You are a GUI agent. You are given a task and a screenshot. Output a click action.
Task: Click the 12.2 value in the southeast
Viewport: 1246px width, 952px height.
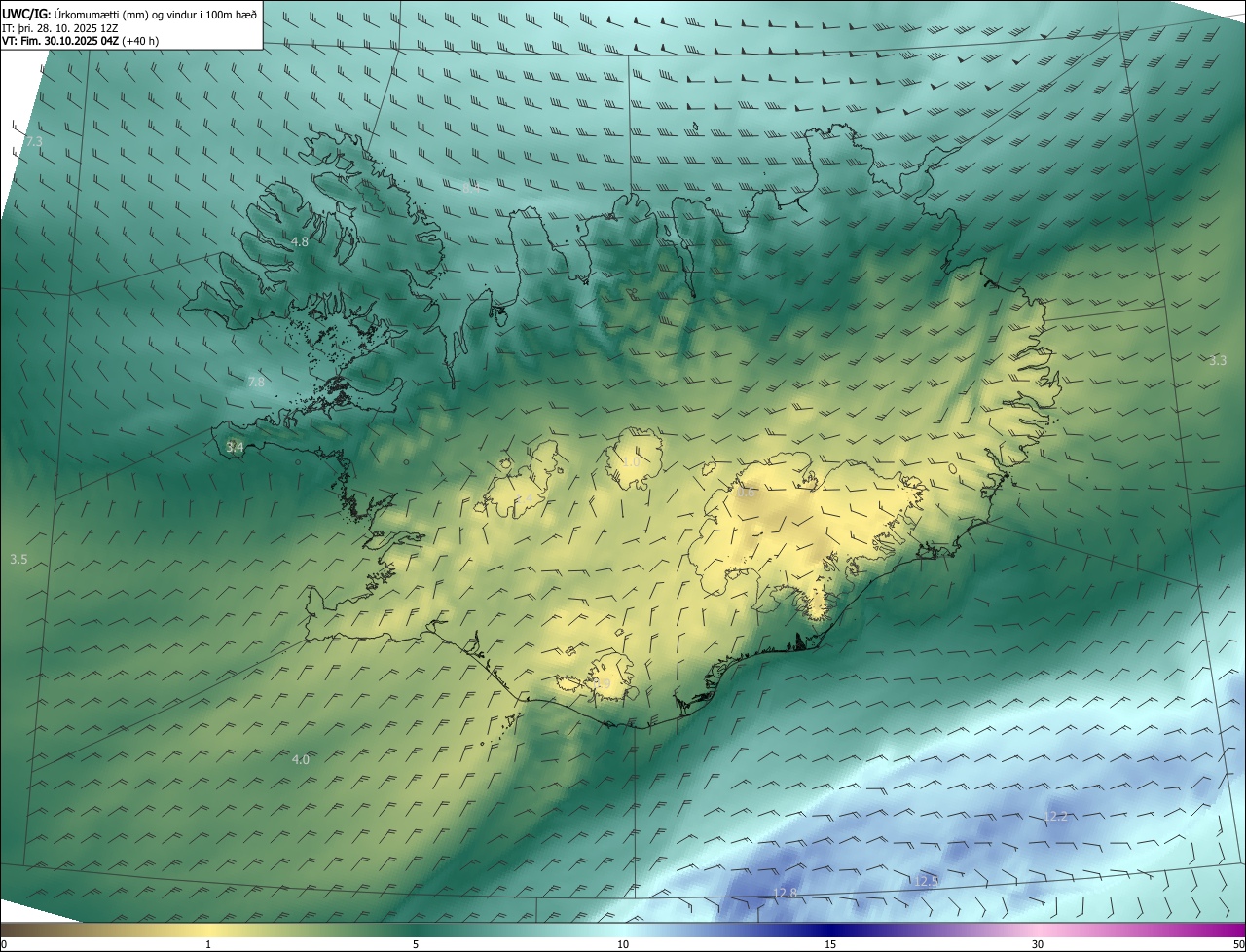click(1056, 816)
